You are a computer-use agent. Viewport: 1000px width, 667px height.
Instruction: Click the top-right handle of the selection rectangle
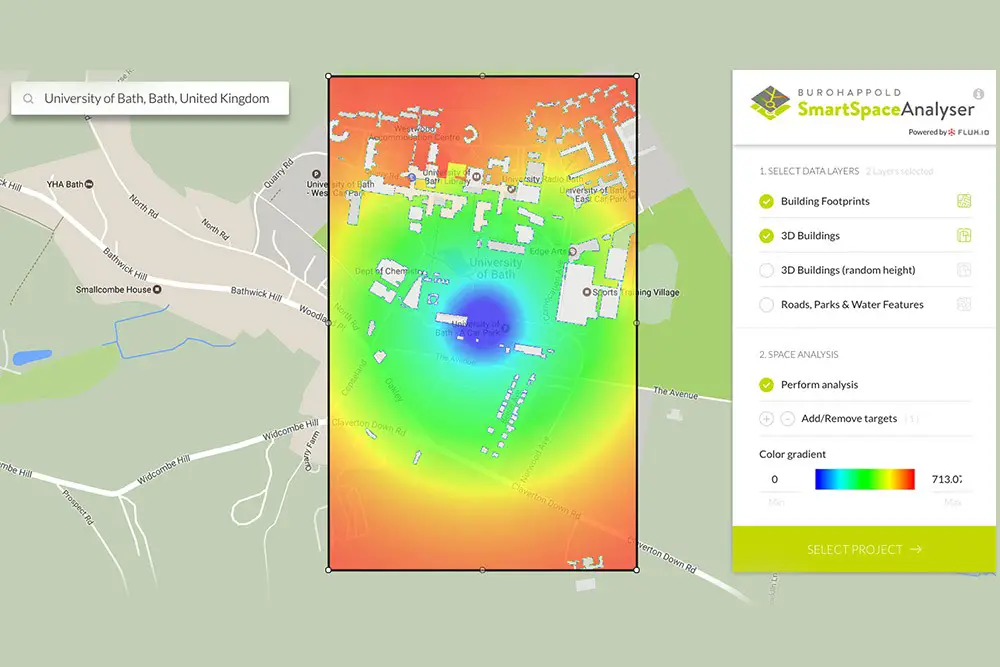(x=636, y=76)
